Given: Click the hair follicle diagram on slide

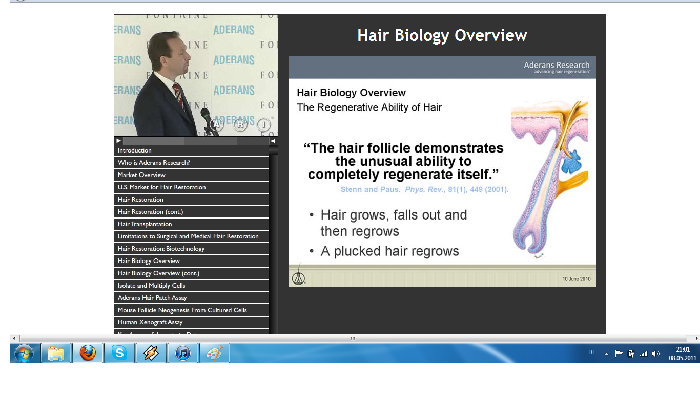Looking at the screenshot, I should tap(550, 179).
